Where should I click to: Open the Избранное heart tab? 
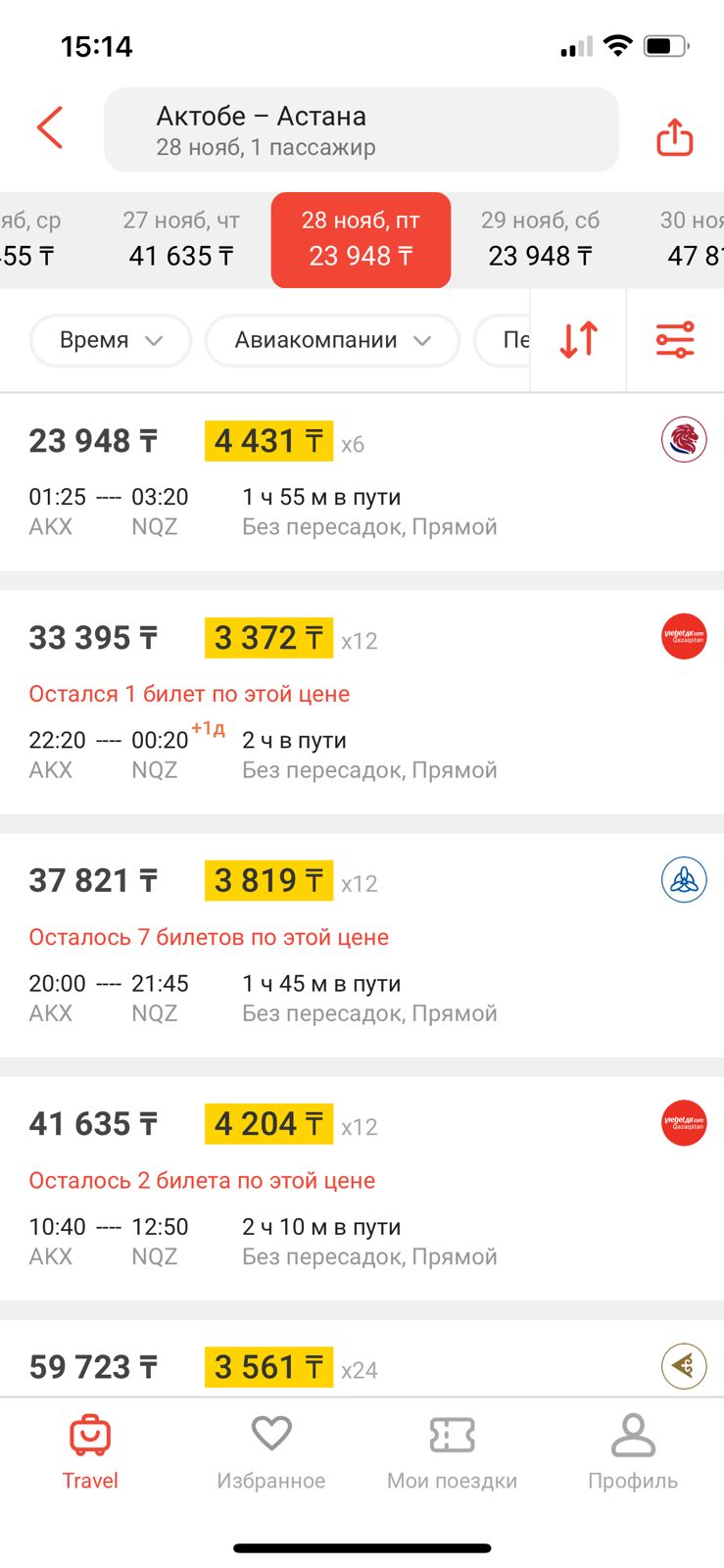coord(271,1451)
